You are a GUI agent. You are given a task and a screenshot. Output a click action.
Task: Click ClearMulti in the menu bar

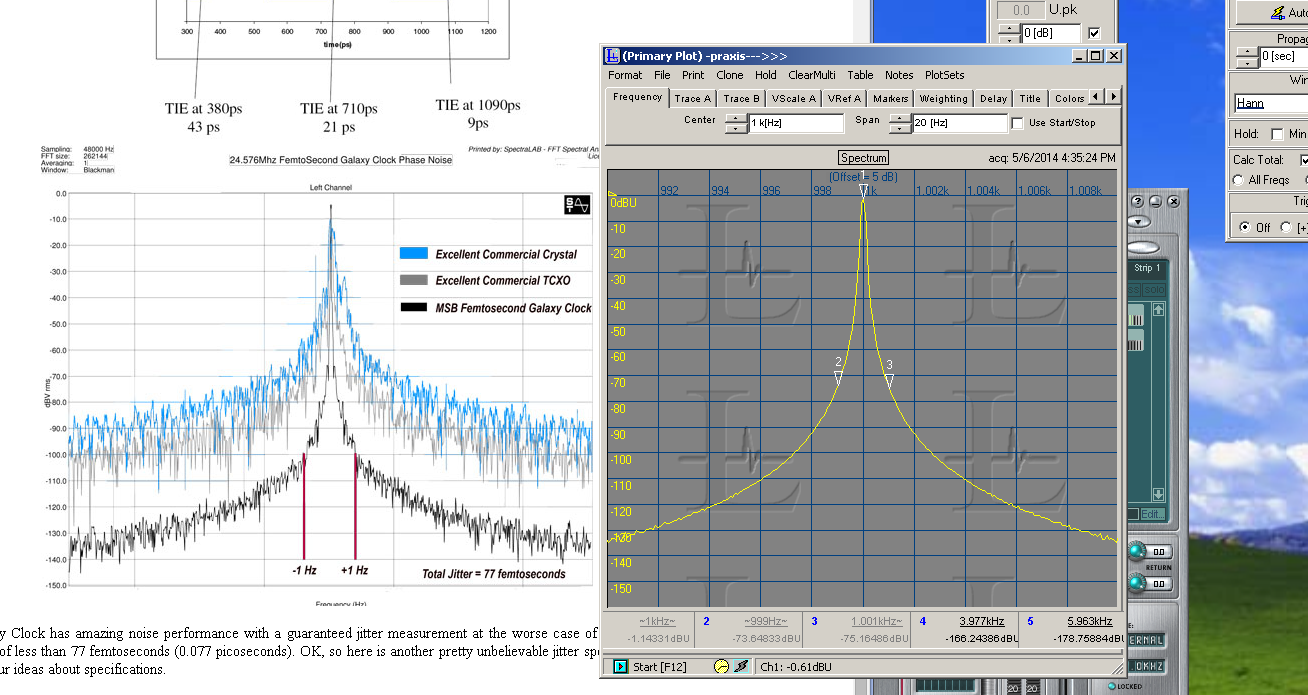811,75
